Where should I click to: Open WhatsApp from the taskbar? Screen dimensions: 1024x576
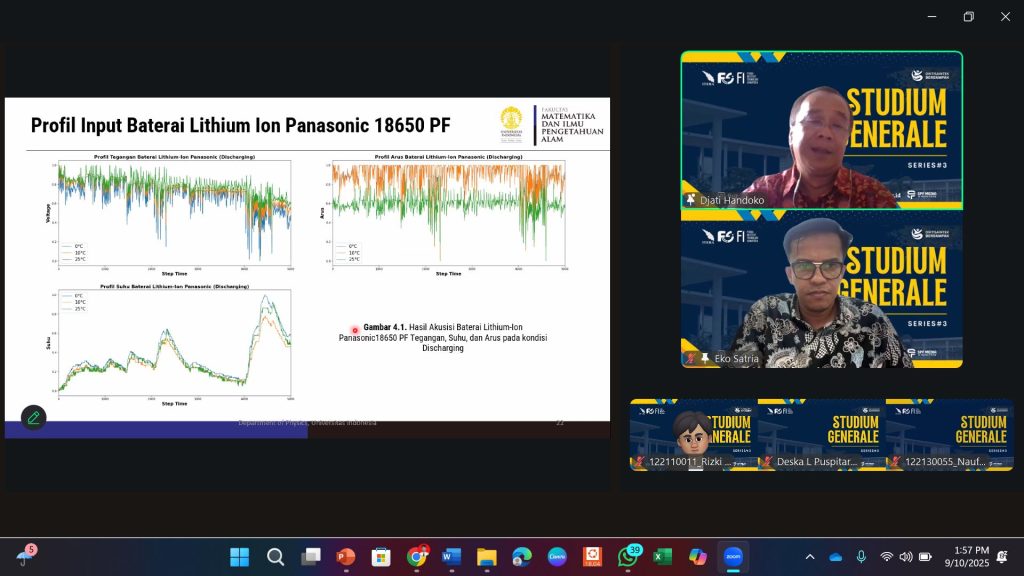click(628, 557)
